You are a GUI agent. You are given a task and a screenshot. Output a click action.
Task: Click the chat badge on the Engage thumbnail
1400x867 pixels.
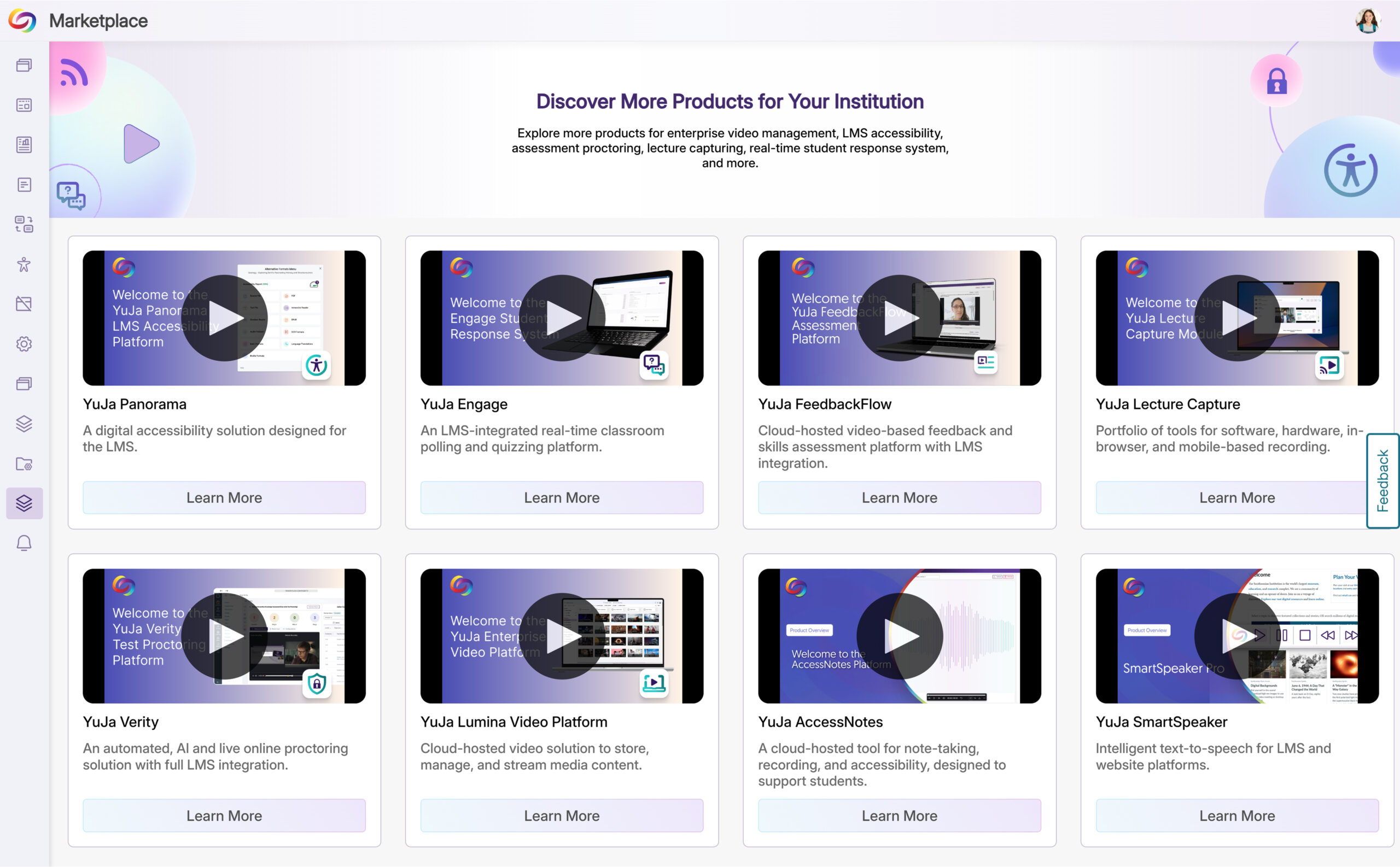[x=654, y=364]
